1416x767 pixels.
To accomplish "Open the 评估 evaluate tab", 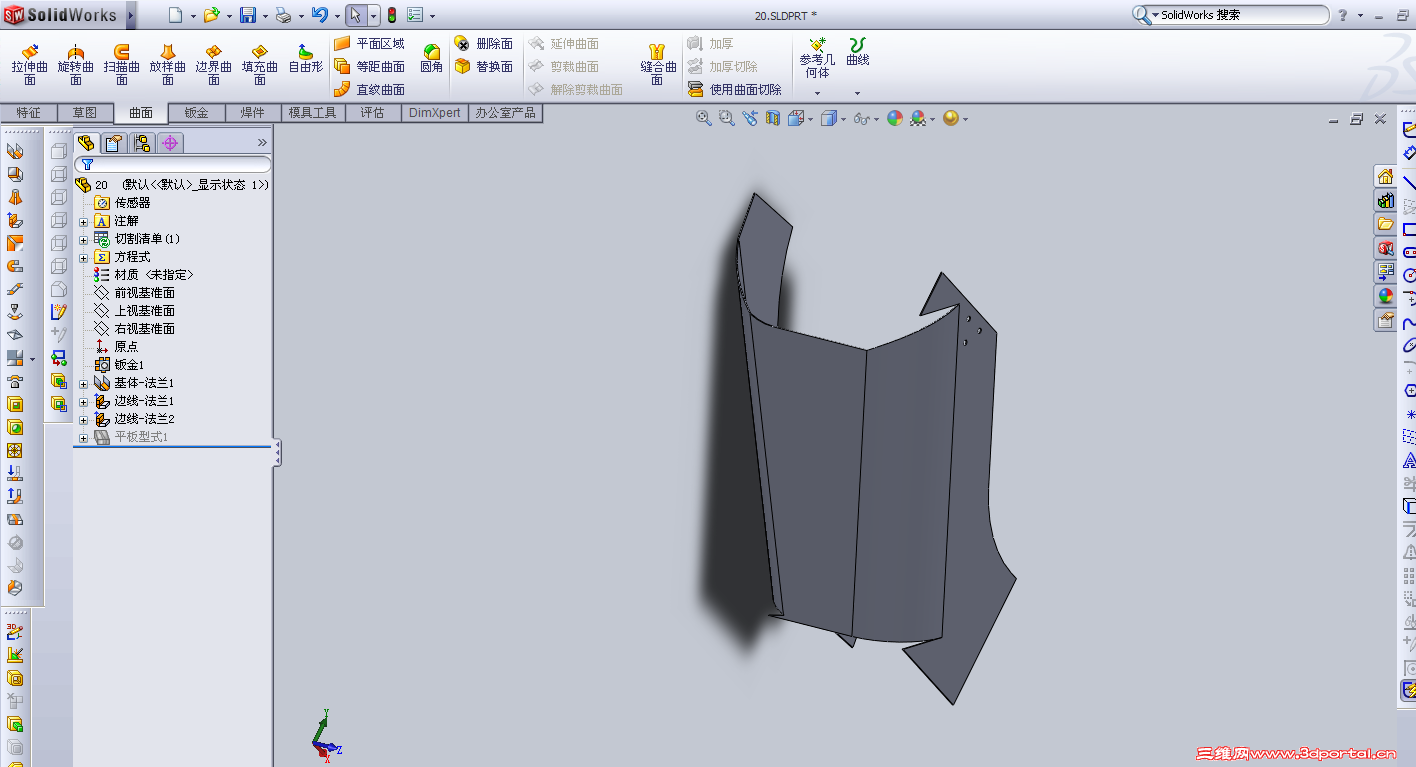I will [373, 113].
